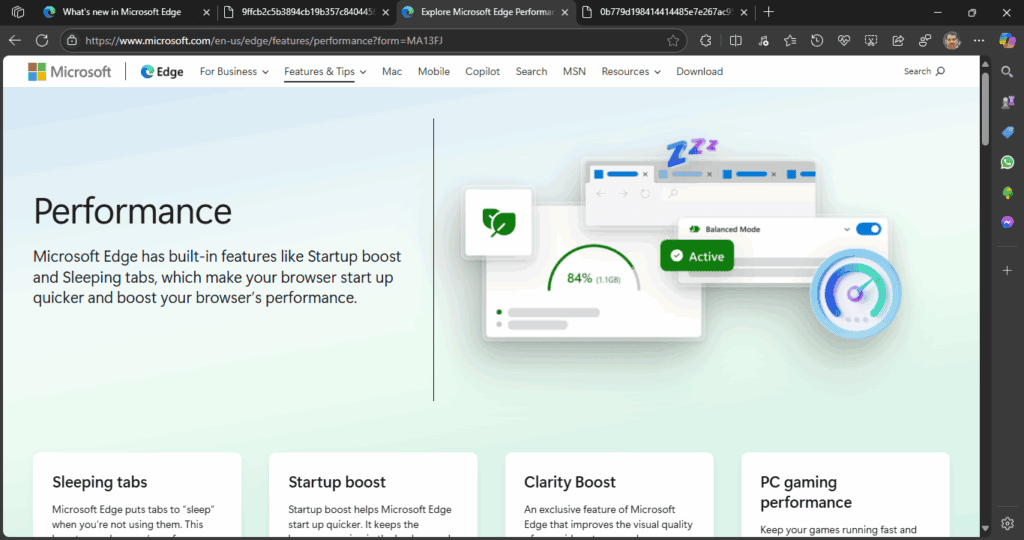
Task: Expand Features & Tips dropdown
Action: click(x=325, y=72)
